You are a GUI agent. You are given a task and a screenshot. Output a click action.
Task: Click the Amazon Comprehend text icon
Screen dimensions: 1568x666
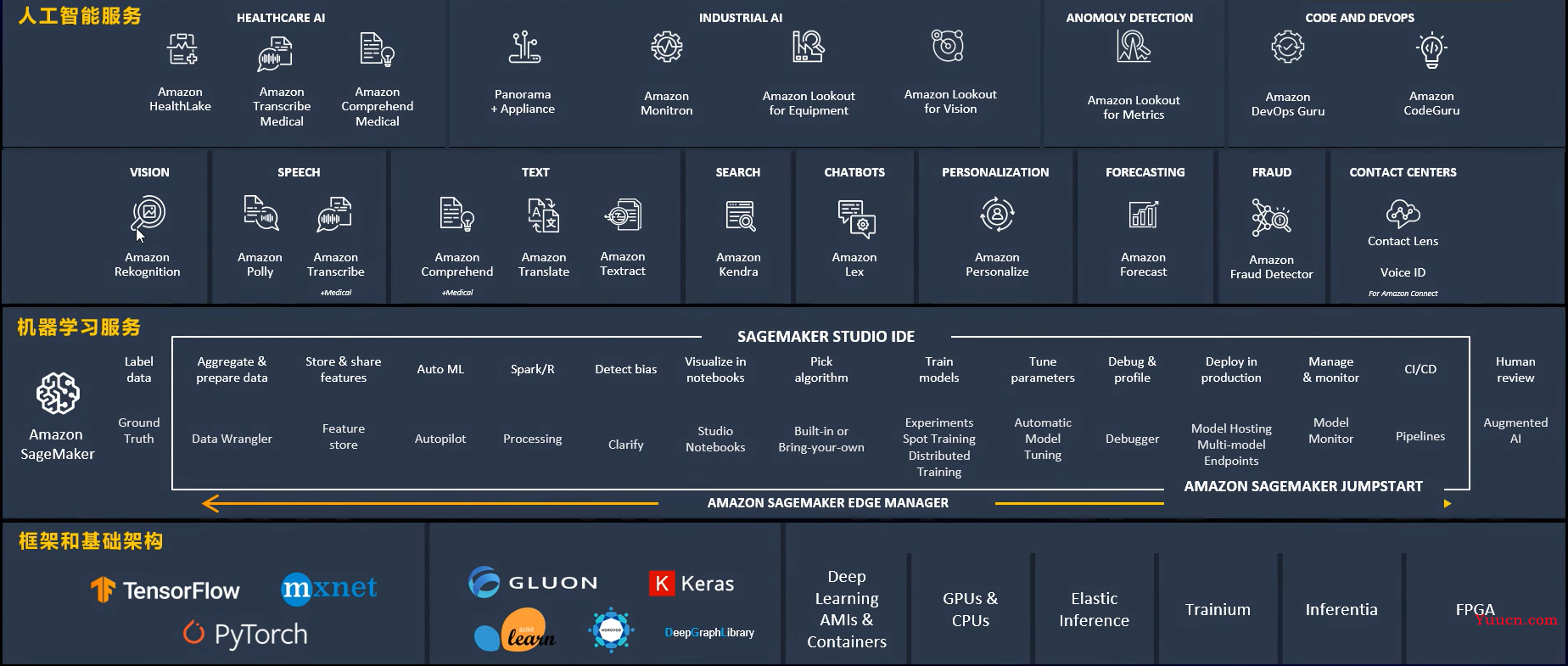tap(456, 214)
